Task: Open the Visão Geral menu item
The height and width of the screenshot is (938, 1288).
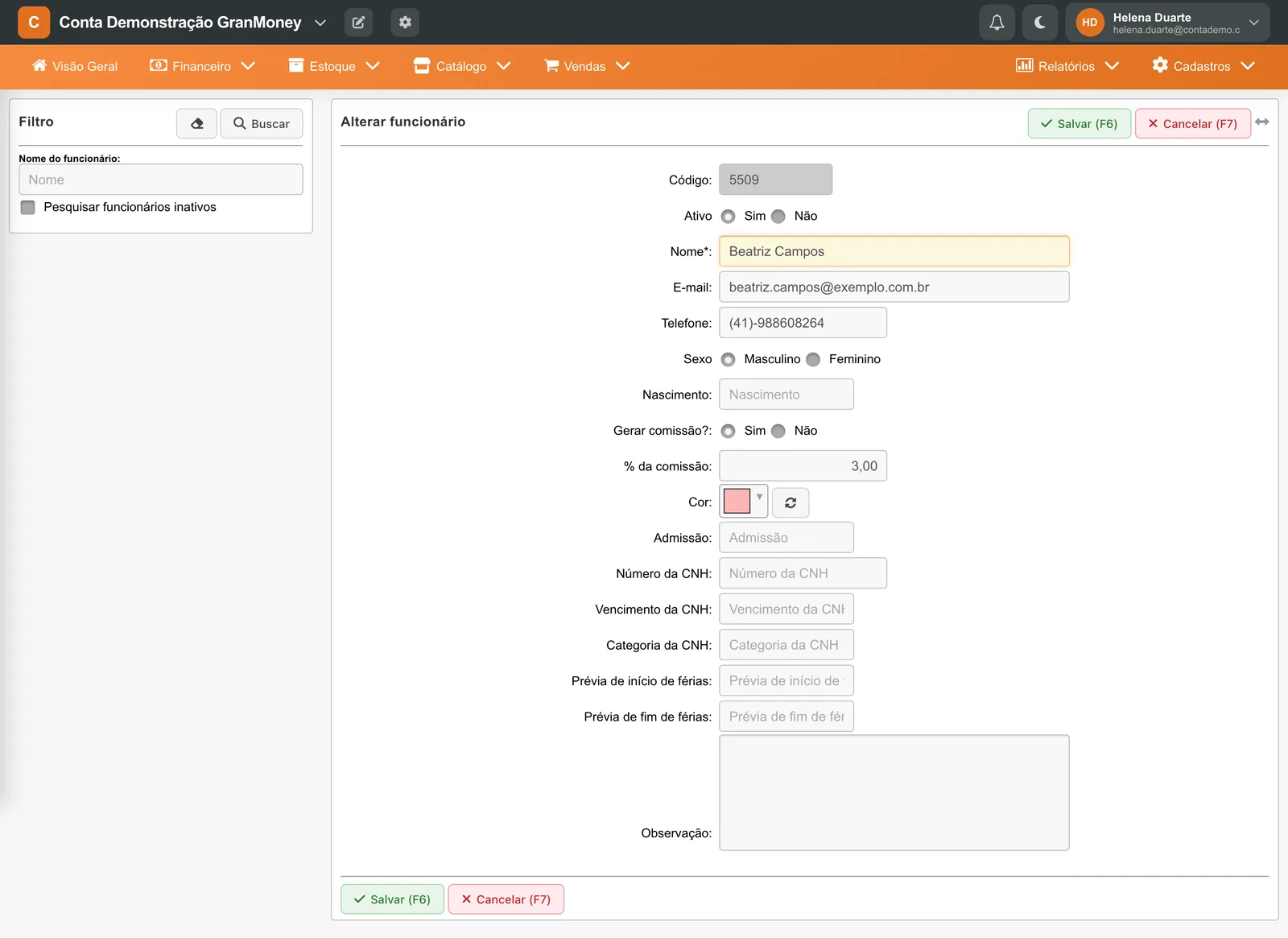Action: (75, 66)
